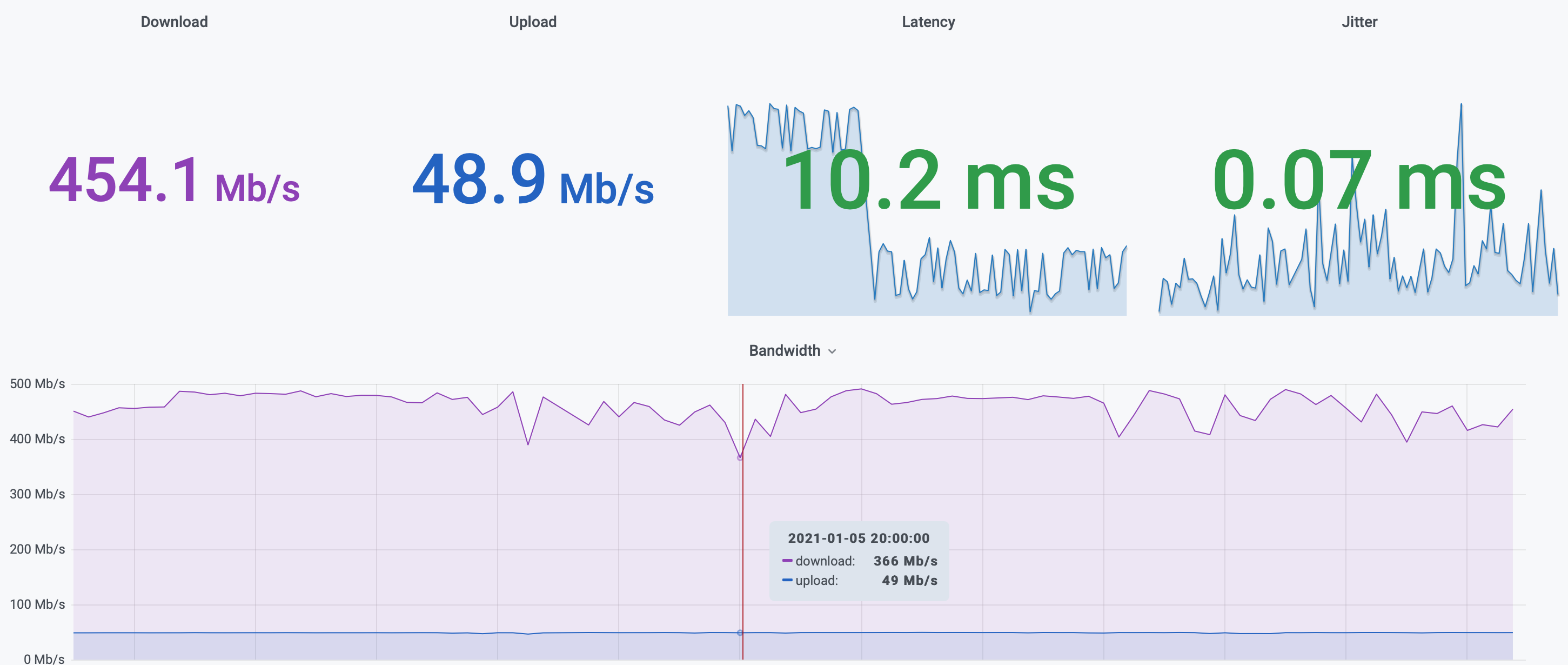
Task: Click the 100 Mb/s axis label
Action: coord(37,604)
